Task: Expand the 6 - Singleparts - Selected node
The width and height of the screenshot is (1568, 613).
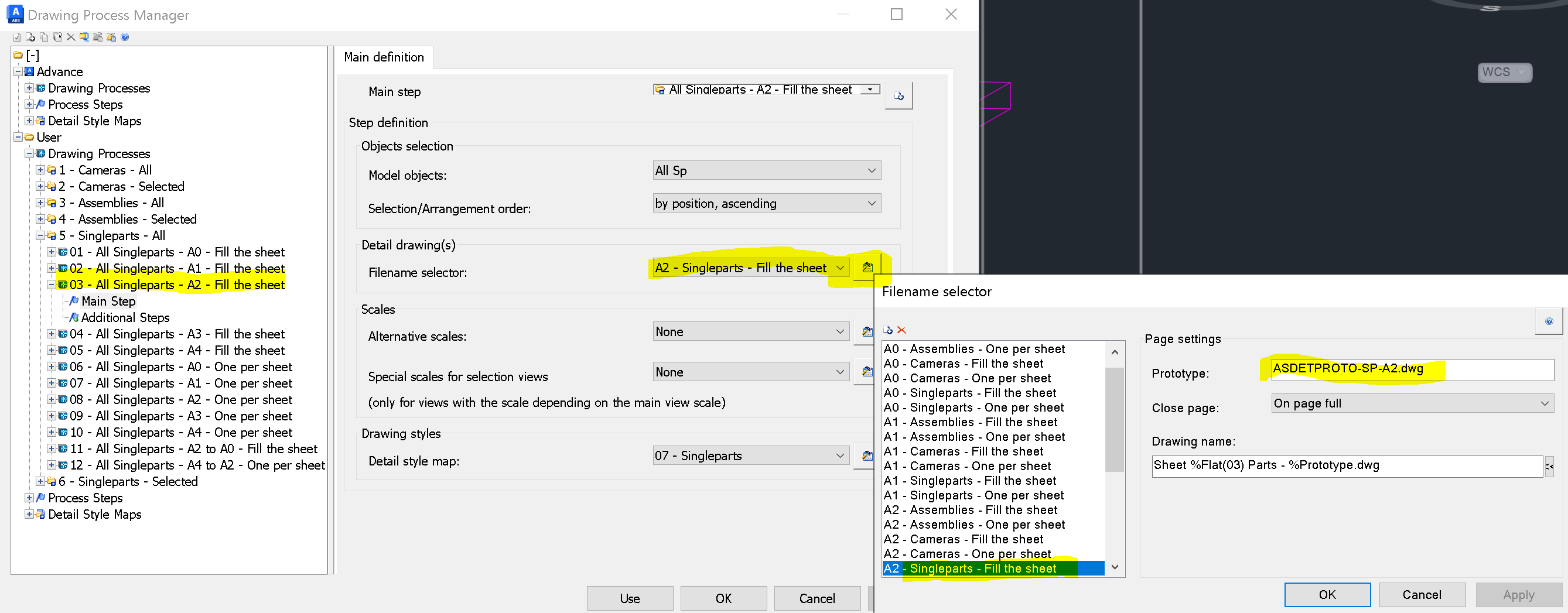Action: pos(41,481)
